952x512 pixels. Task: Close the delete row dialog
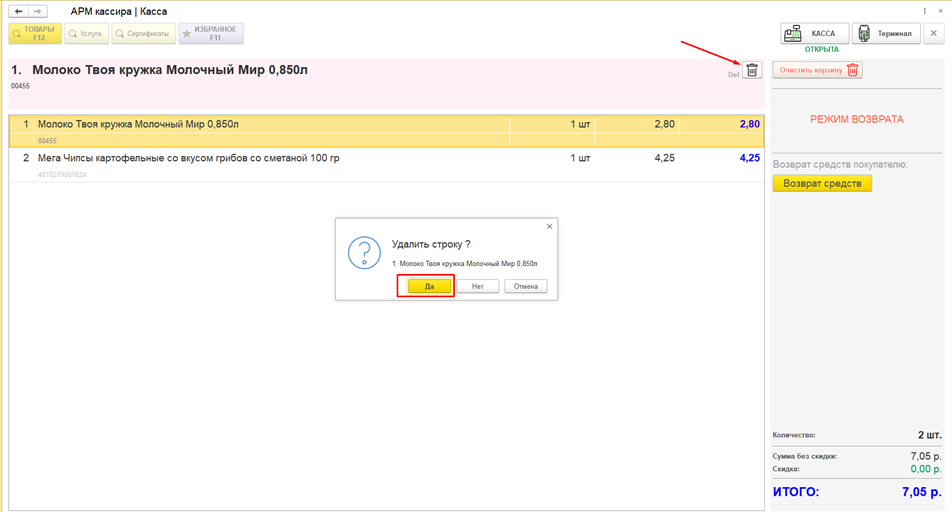549,227
